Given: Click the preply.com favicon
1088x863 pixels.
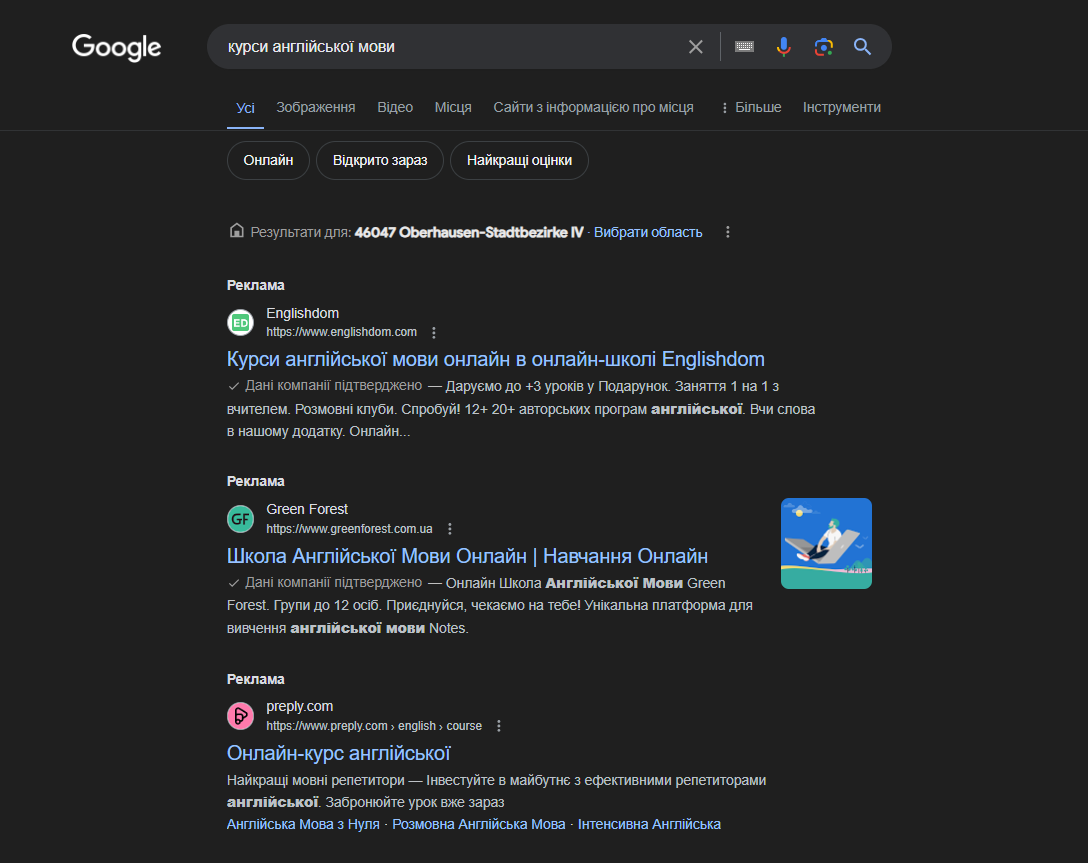Looking at the screenshot, I should click(241, 716).
